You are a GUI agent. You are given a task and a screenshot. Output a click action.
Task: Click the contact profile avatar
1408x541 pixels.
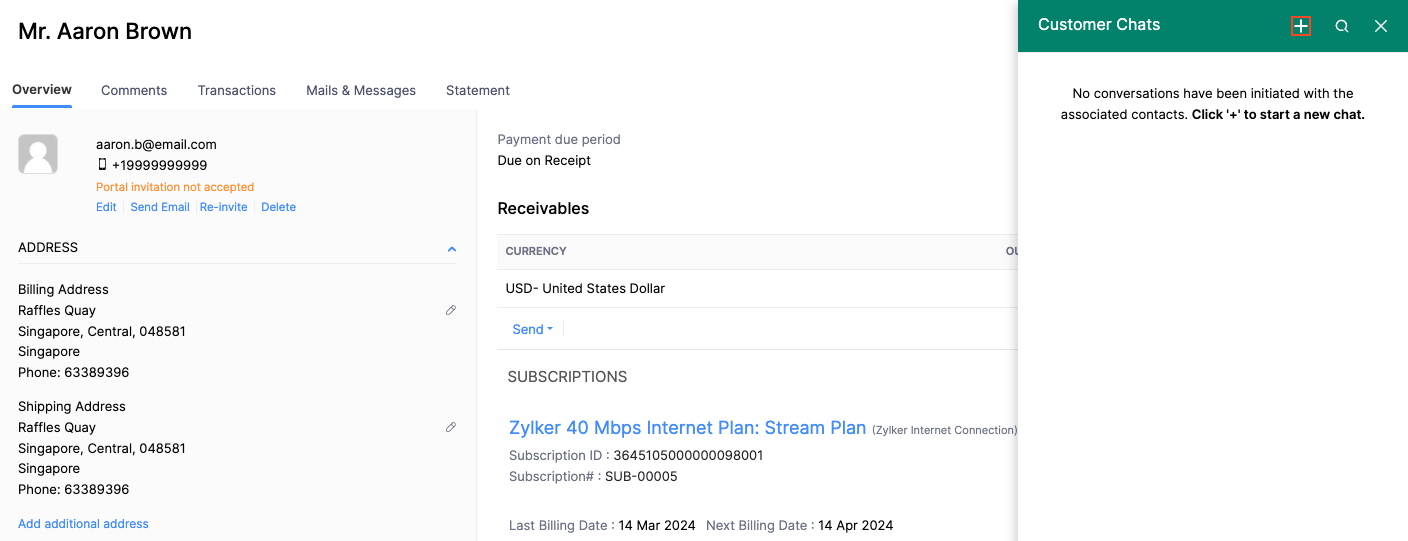38,154
